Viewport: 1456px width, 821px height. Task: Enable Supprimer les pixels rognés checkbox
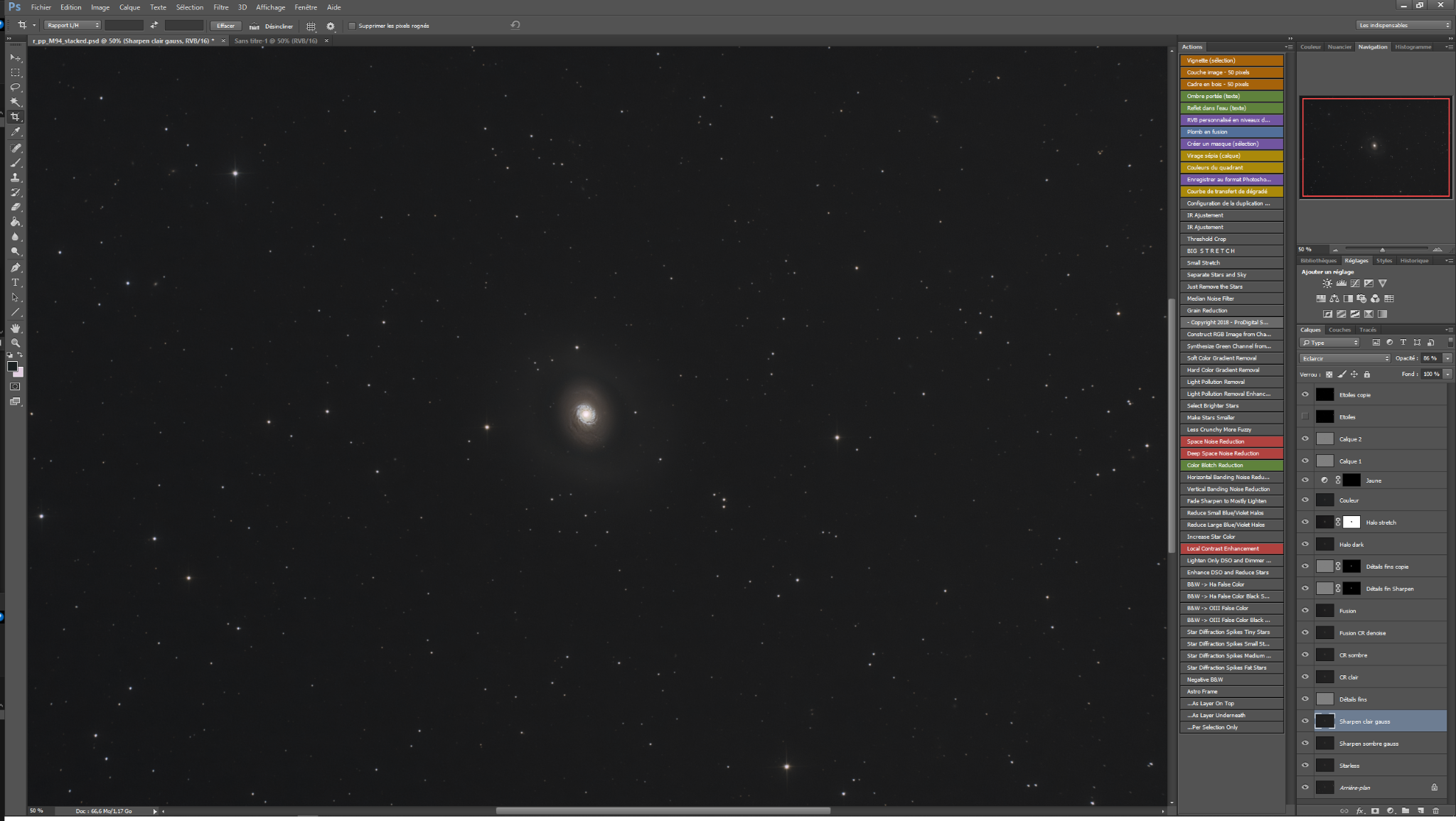click(x=352, y=26)
